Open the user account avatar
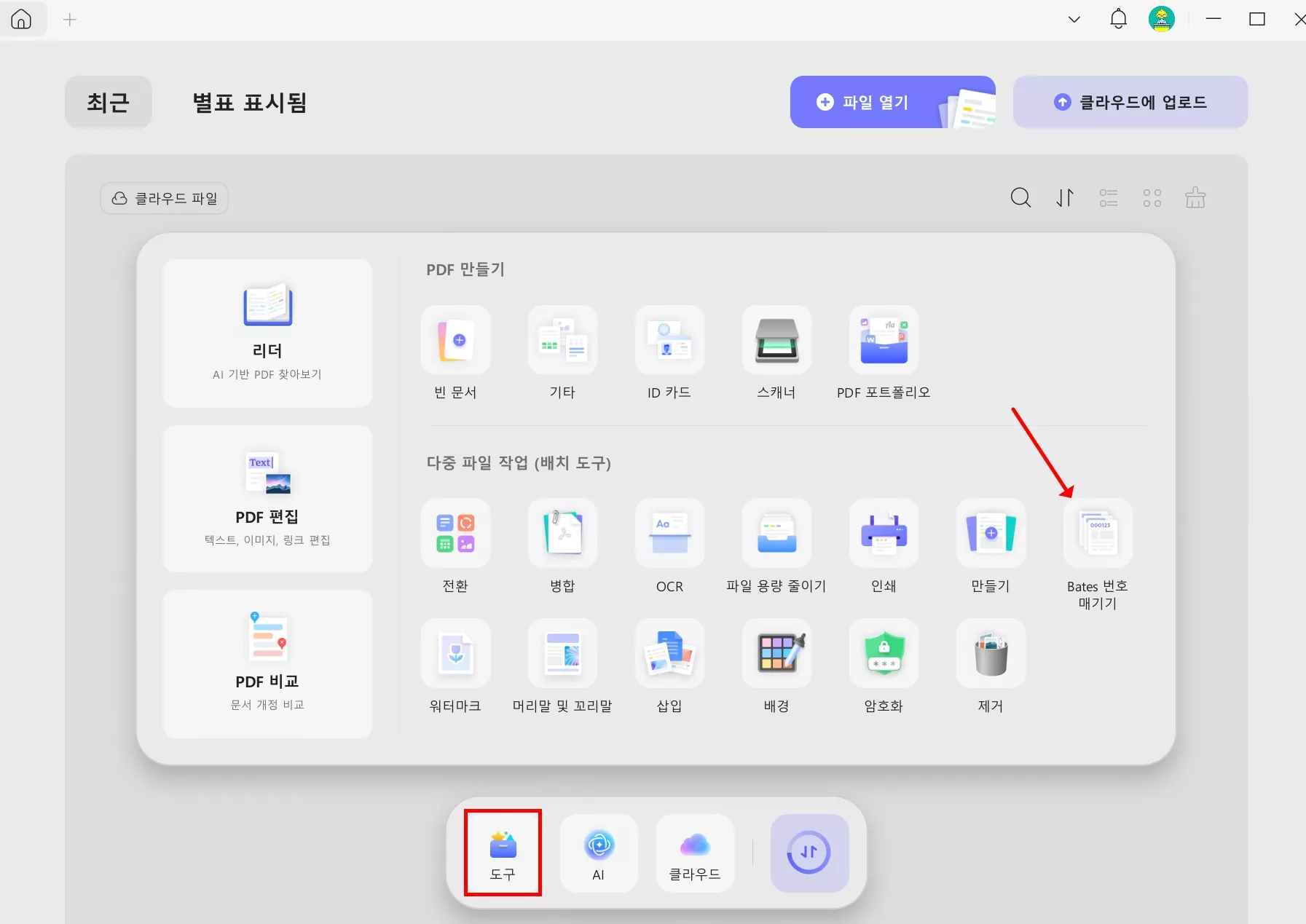Image resolution: width=1306 pixels, height=924 pixels. (1162, 19)
